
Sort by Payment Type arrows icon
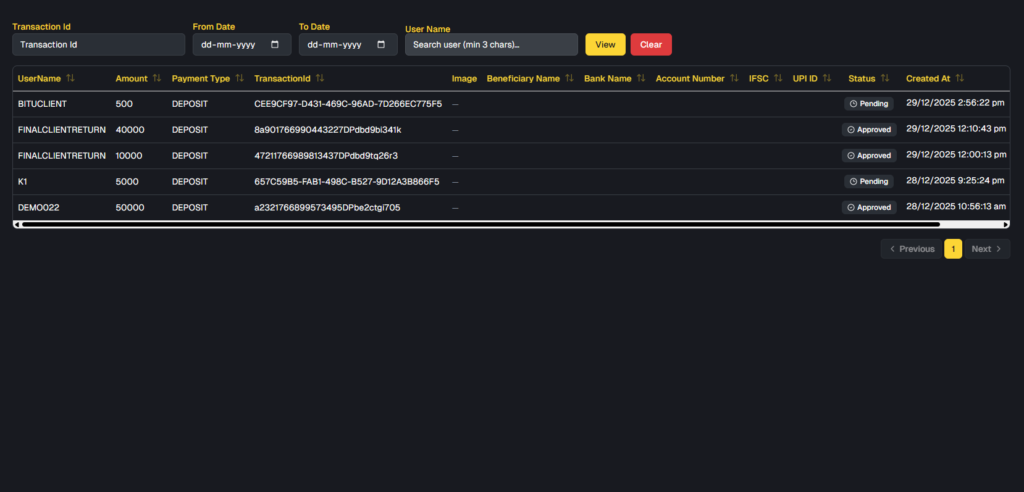coord(240,78)
